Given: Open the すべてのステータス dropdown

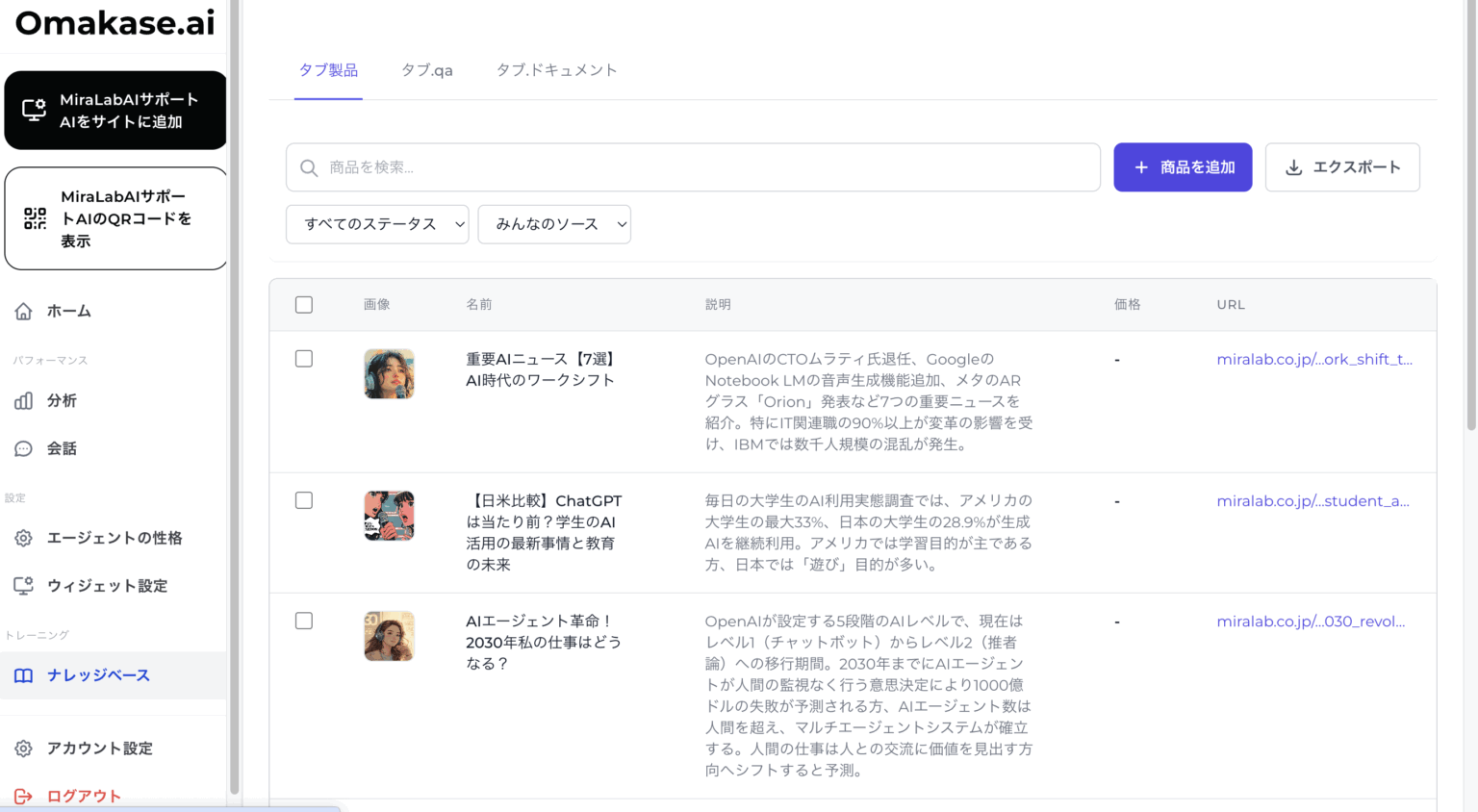Looking at the screenshot, I should coord(377,224).
